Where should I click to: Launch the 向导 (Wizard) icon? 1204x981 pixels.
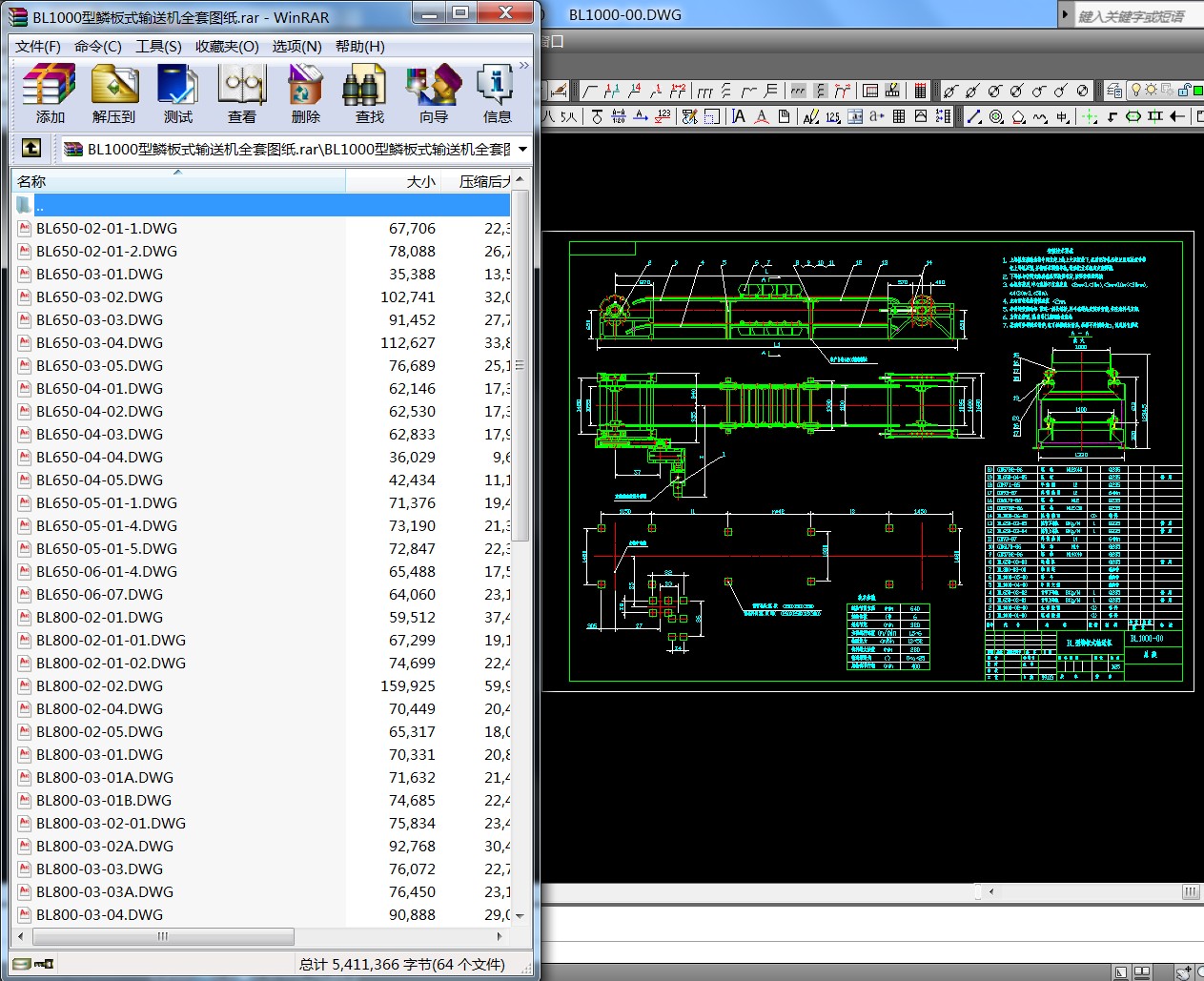[433, 93]
